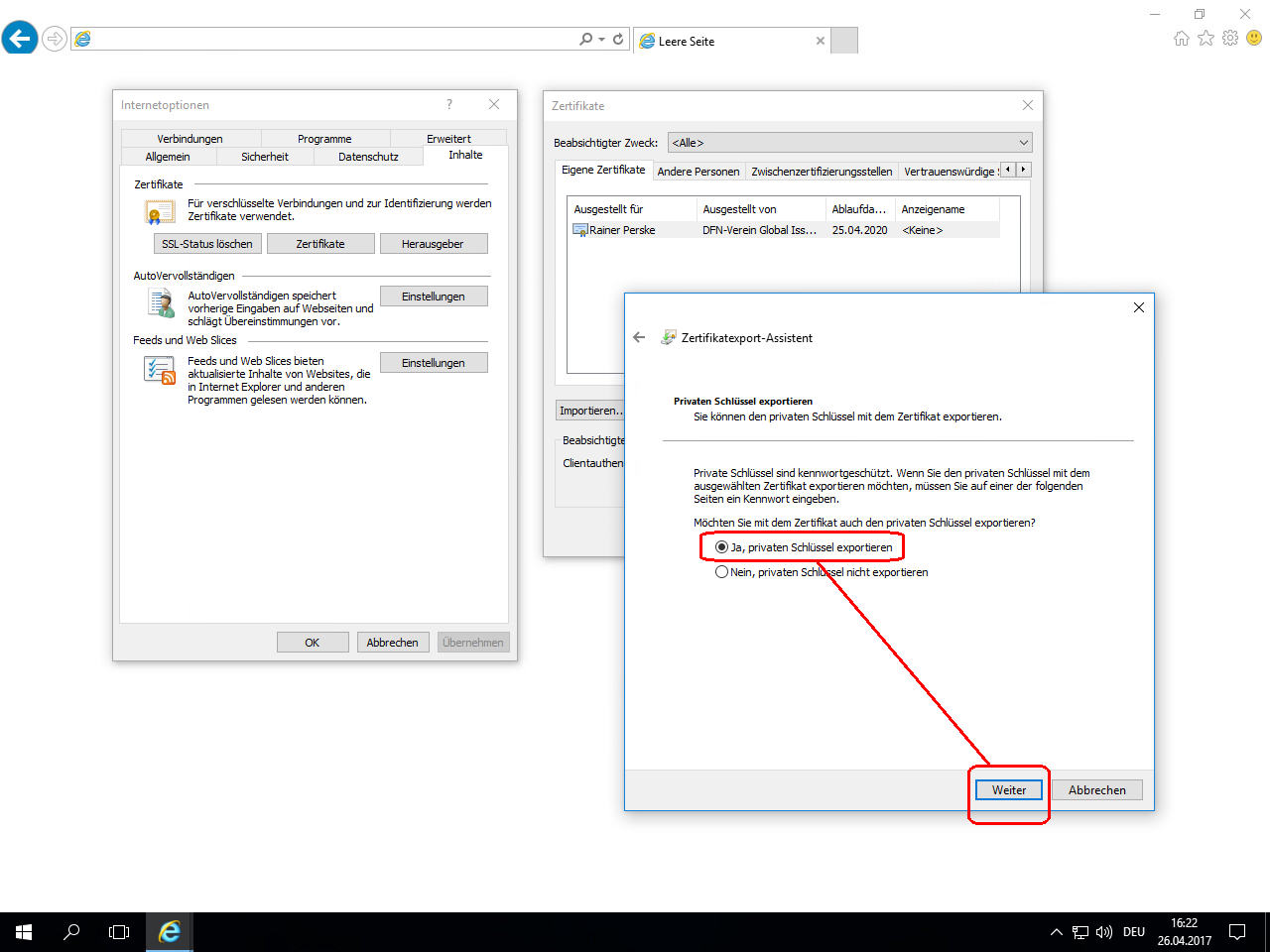Open the browser settings gear icon
This screenshot has width=1270, height=952.
1230,38
